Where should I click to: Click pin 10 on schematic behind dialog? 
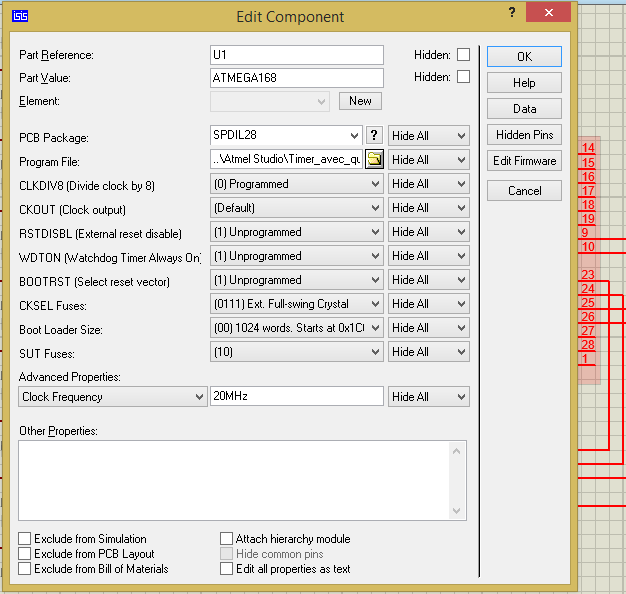click(588, 247)
